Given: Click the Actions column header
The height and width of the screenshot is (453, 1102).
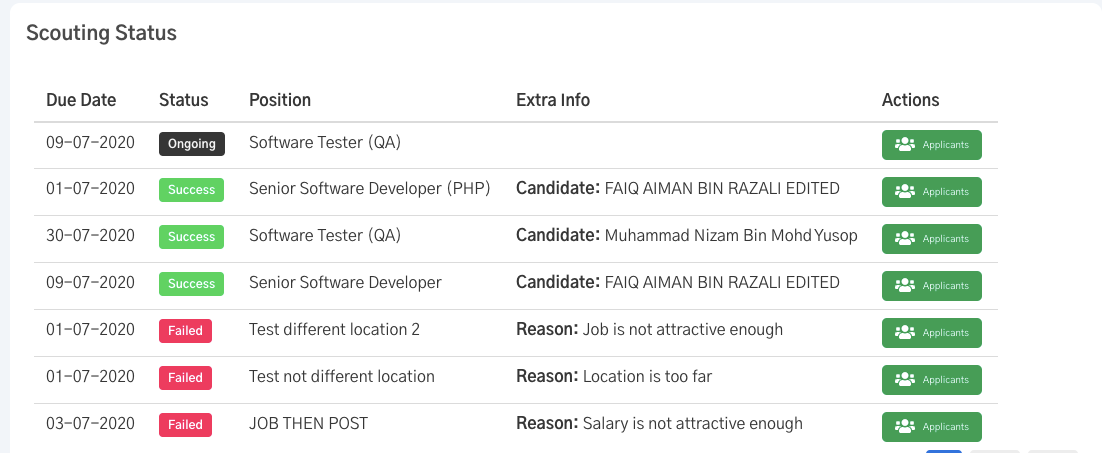Looking at the screenshot, I should point(910,100).
